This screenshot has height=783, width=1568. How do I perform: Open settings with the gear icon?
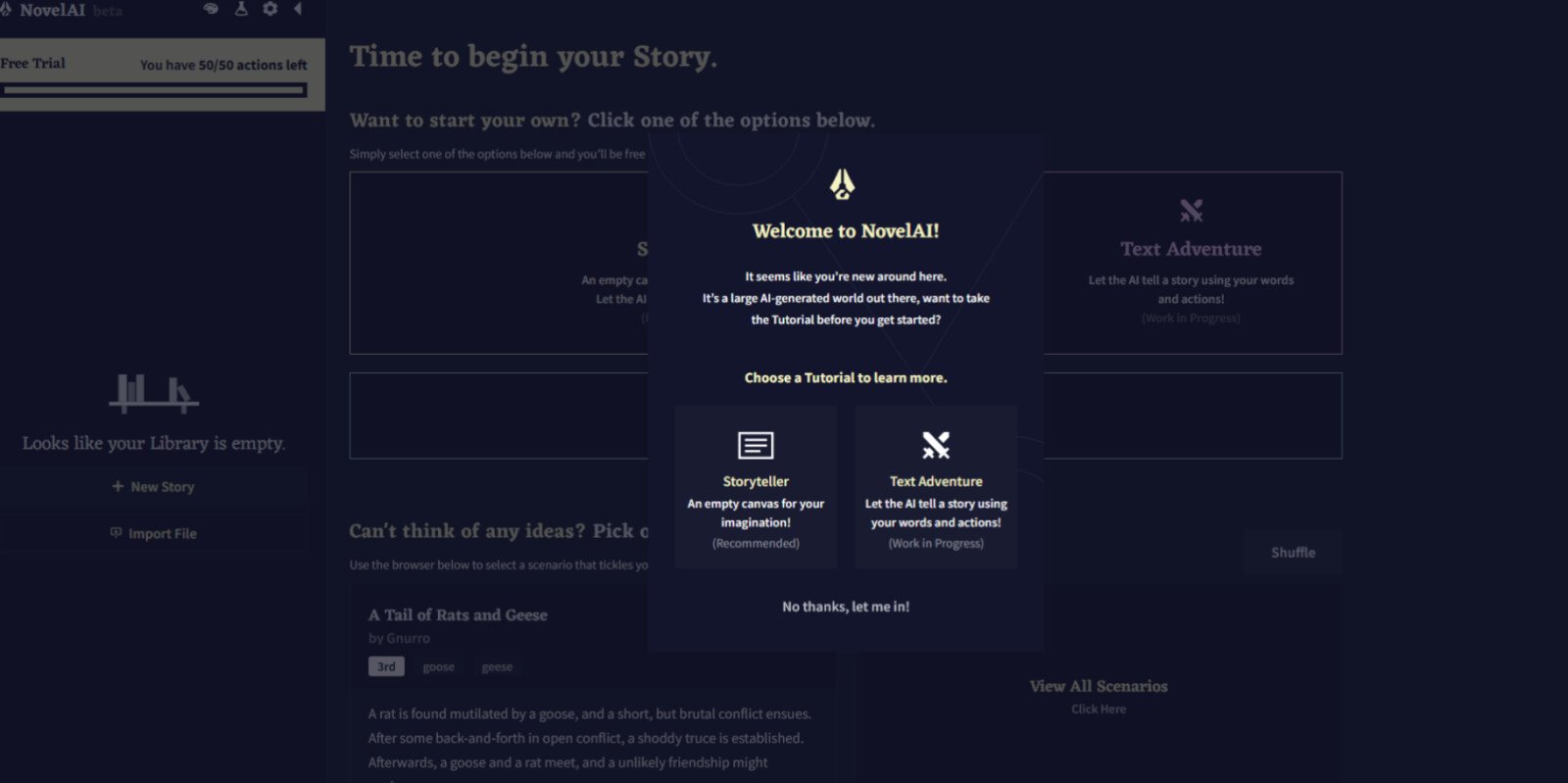pyautogui.click(x=269, y=9)
